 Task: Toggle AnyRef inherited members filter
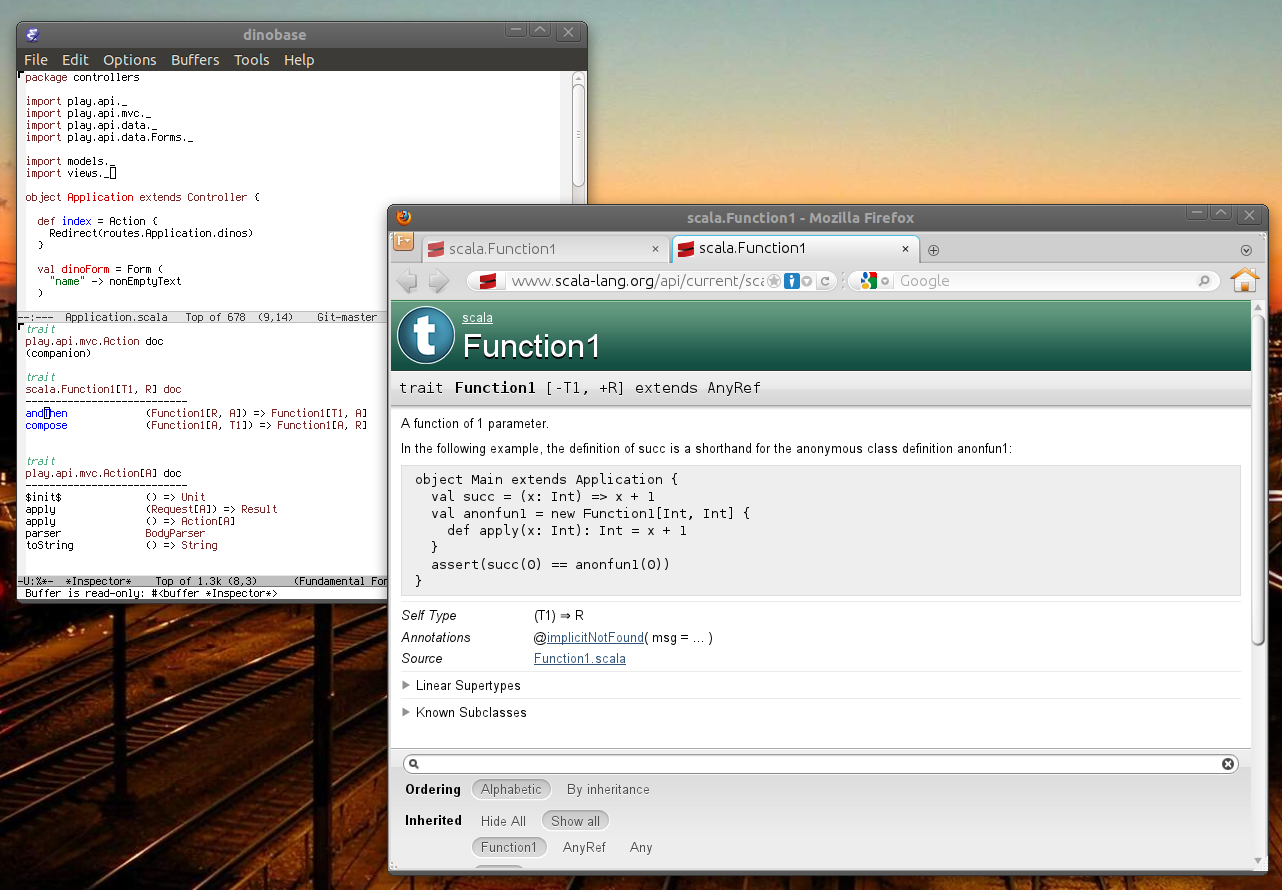(x=583, y=847)
